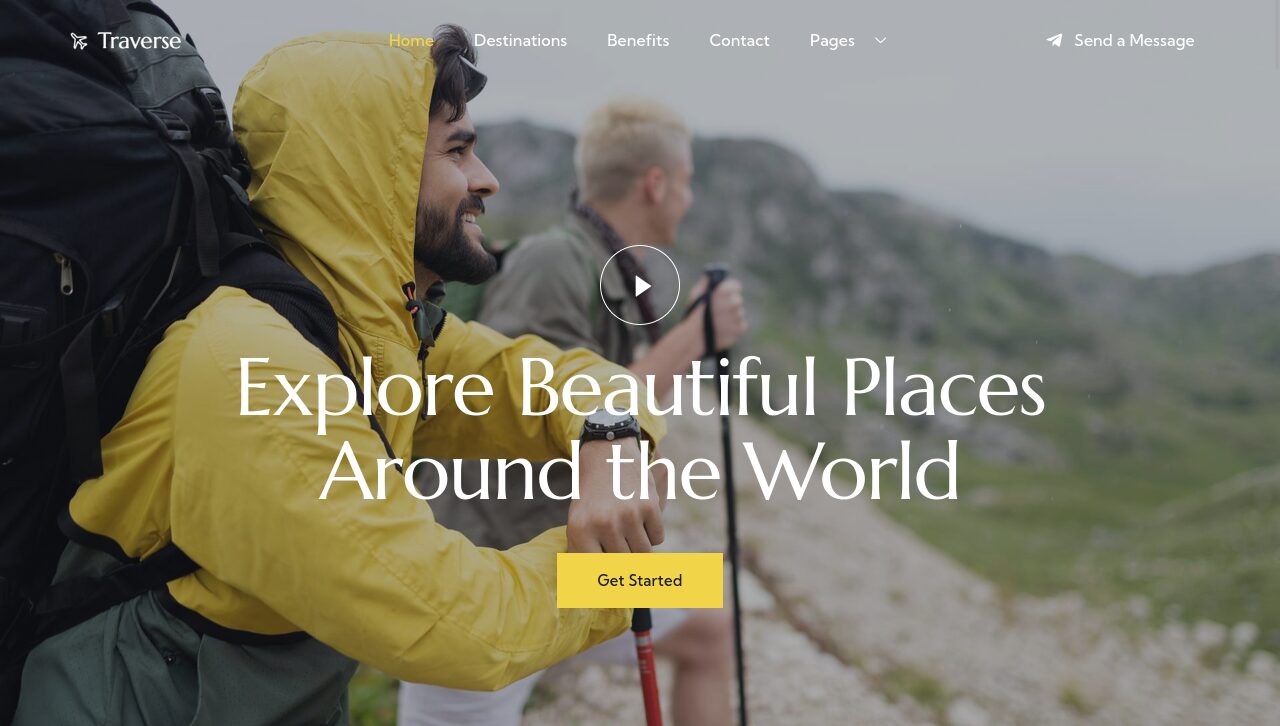Click the wristwatch on the hiker's arm

tap(610, 429)
